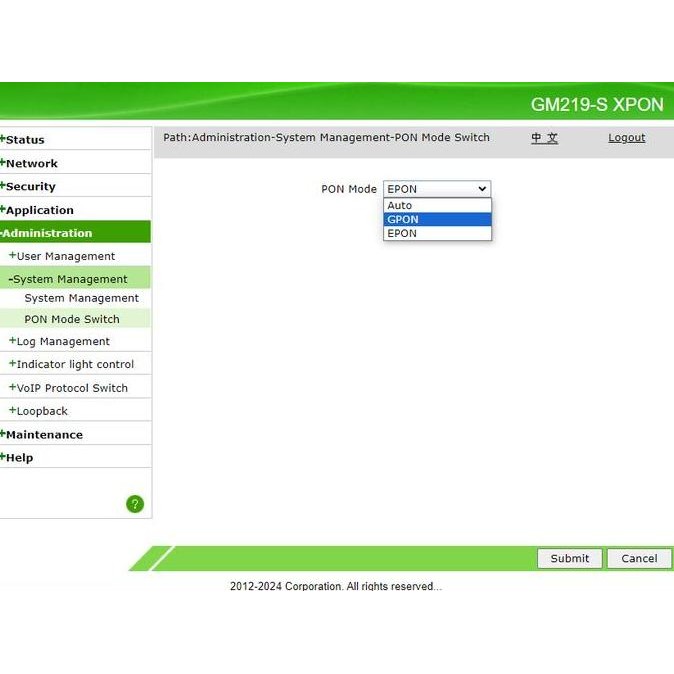674x674 pixels.
Task: Open the System Management sub-item page
Action: point(81,298)
